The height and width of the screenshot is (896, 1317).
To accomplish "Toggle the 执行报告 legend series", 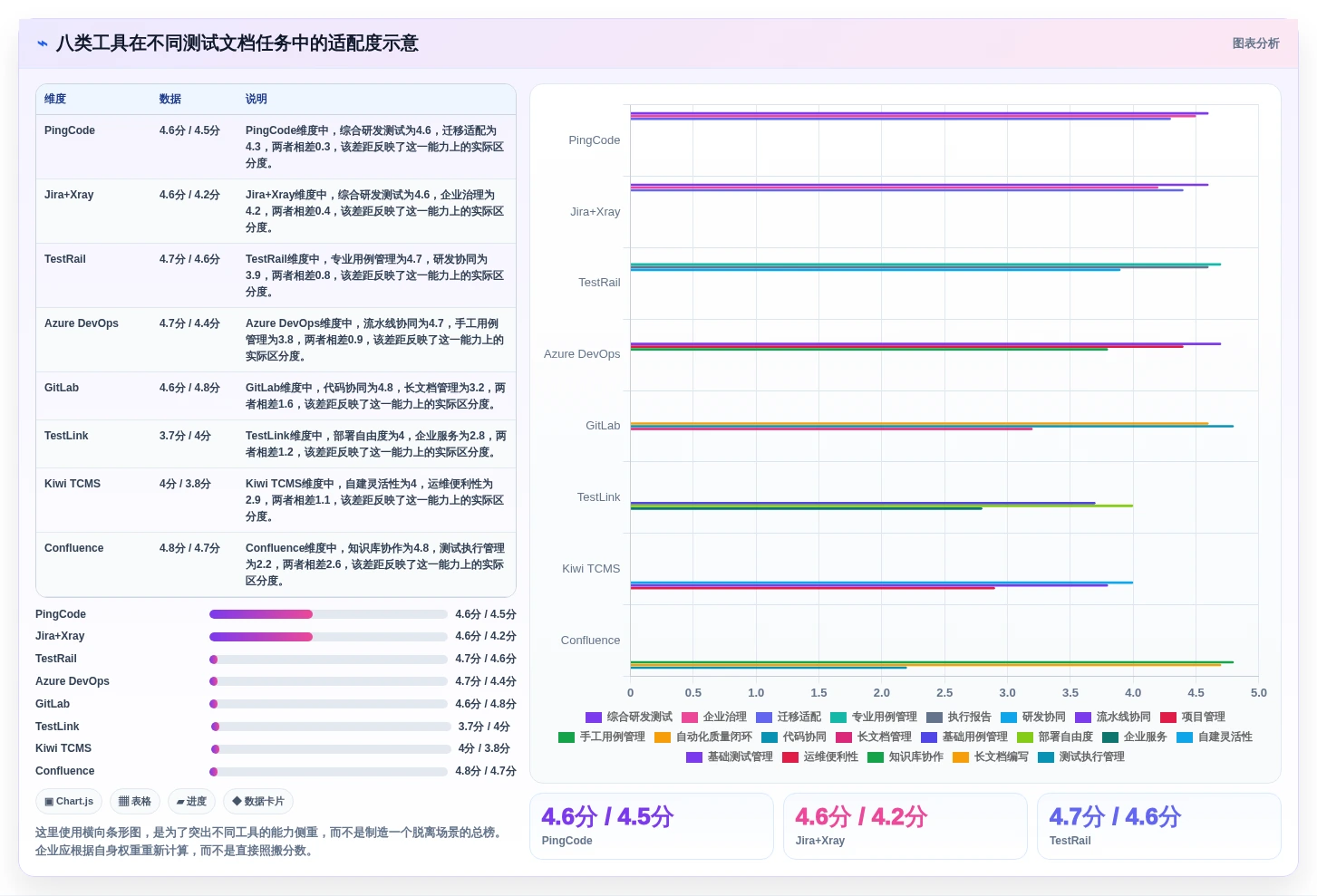I will (959, 717).
